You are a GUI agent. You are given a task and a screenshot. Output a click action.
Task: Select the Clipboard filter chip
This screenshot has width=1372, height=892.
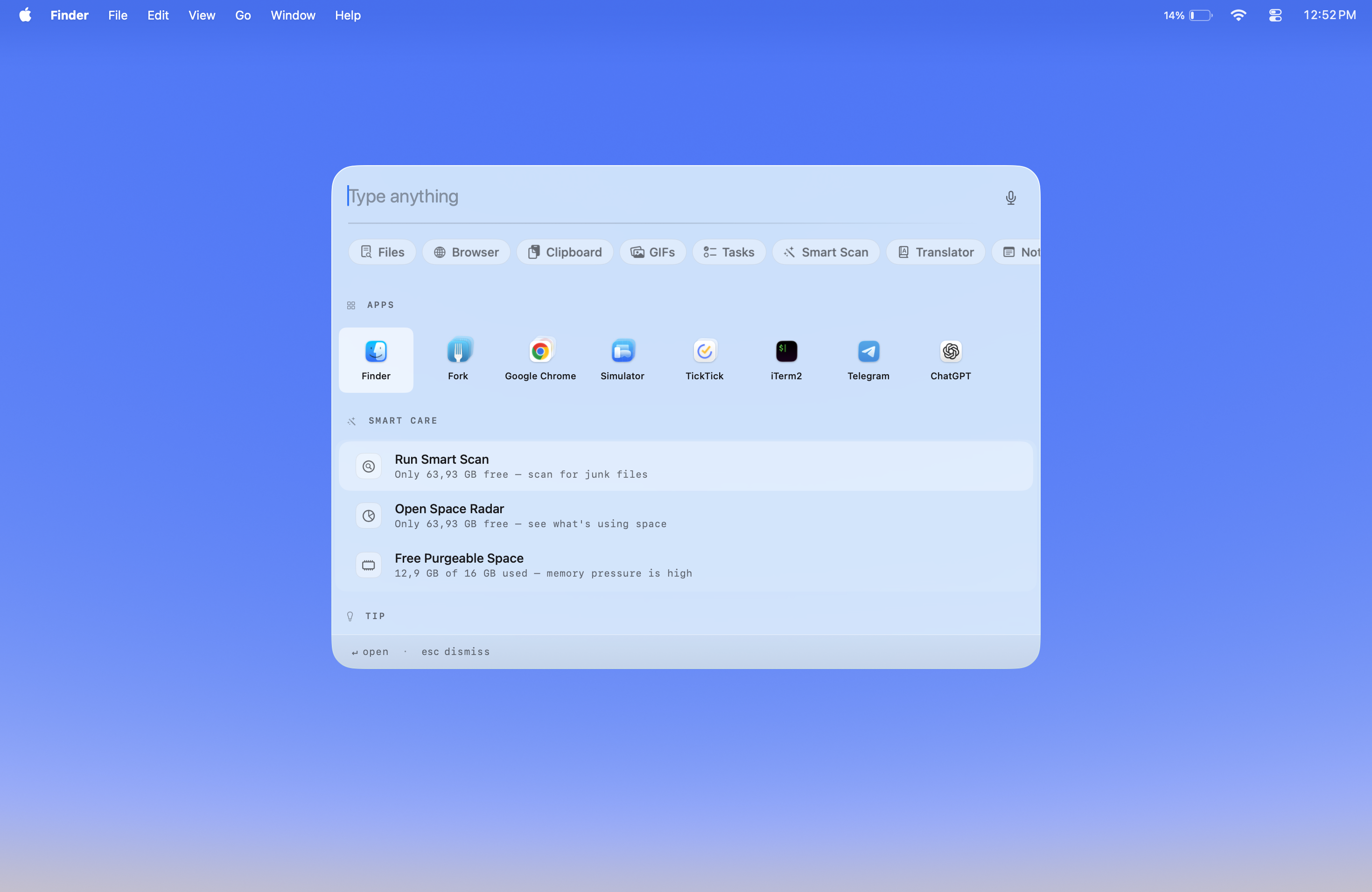point(565,252)
